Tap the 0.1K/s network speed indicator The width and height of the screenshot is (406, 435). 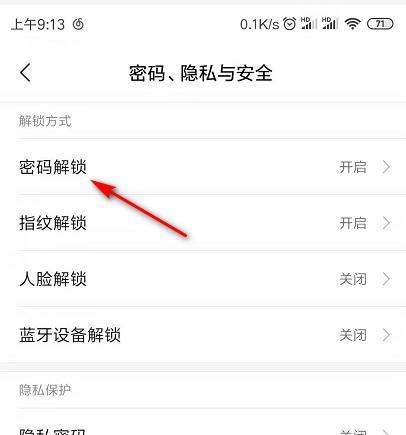[x=259, y=24]
